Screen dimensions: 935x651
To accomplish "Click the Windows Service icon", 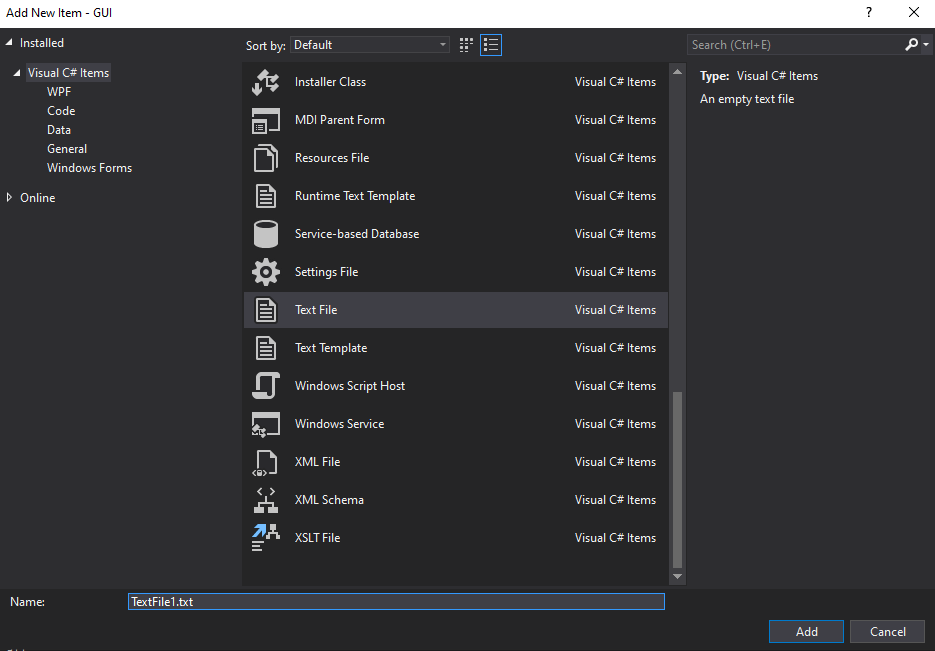I will 265,424.
